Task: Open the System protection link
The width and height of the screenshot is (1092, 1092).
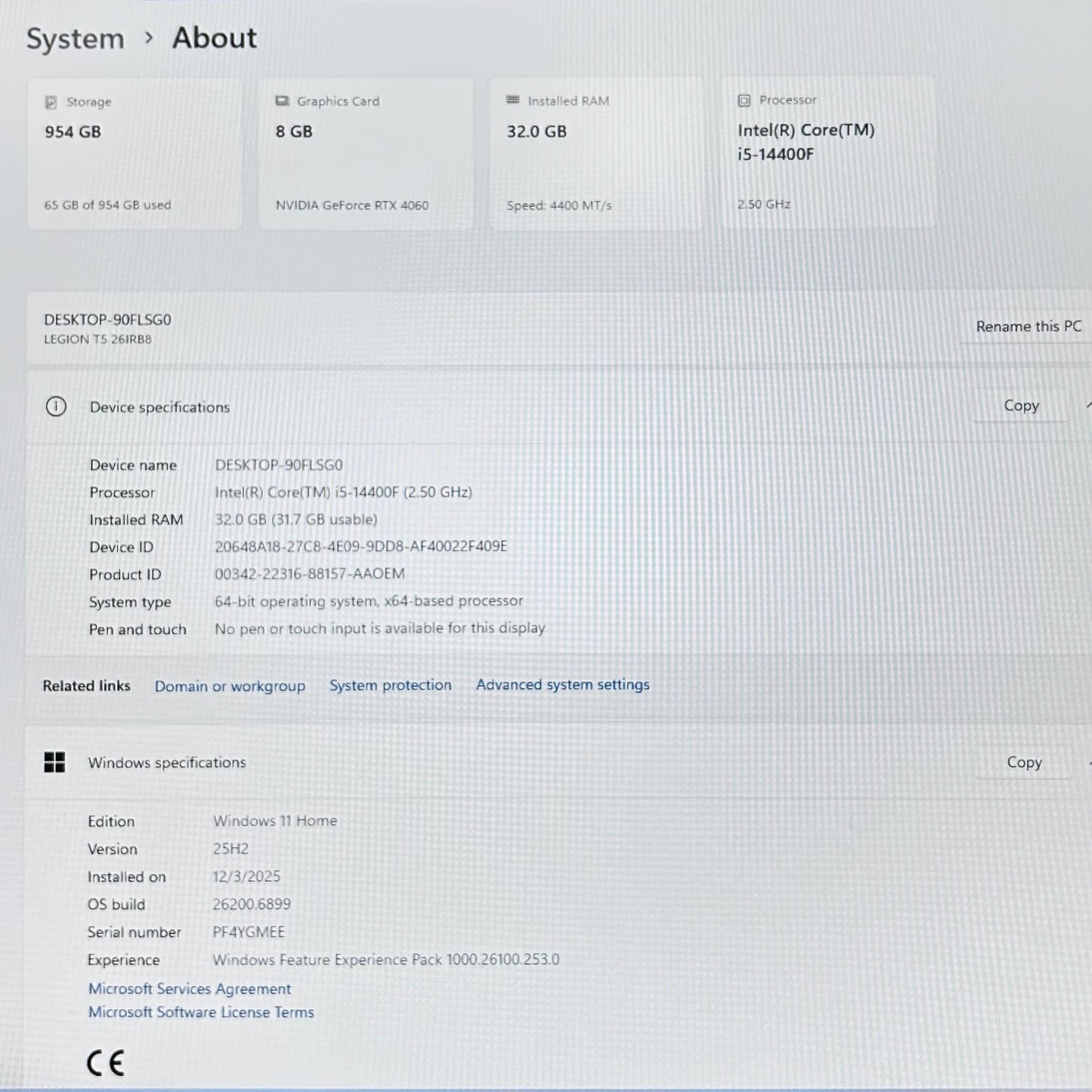Action: 390,685
